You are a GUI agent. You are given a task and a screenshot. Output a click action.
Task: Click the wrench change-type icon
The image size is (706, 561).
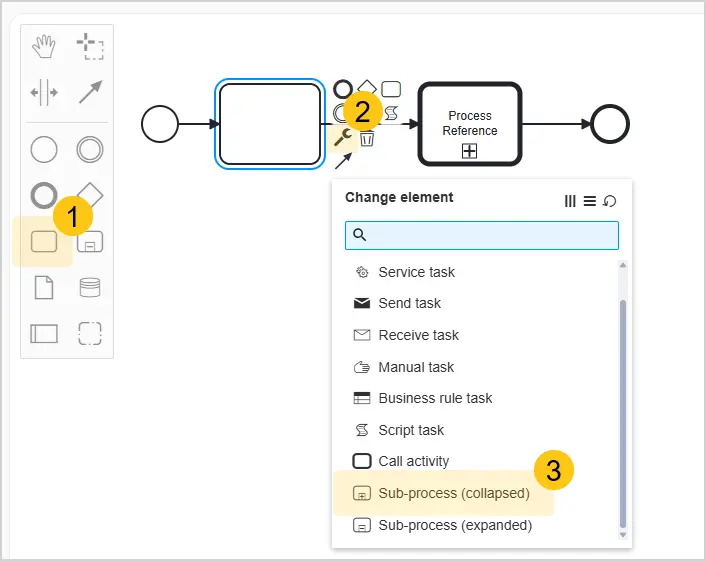point(343,137)
